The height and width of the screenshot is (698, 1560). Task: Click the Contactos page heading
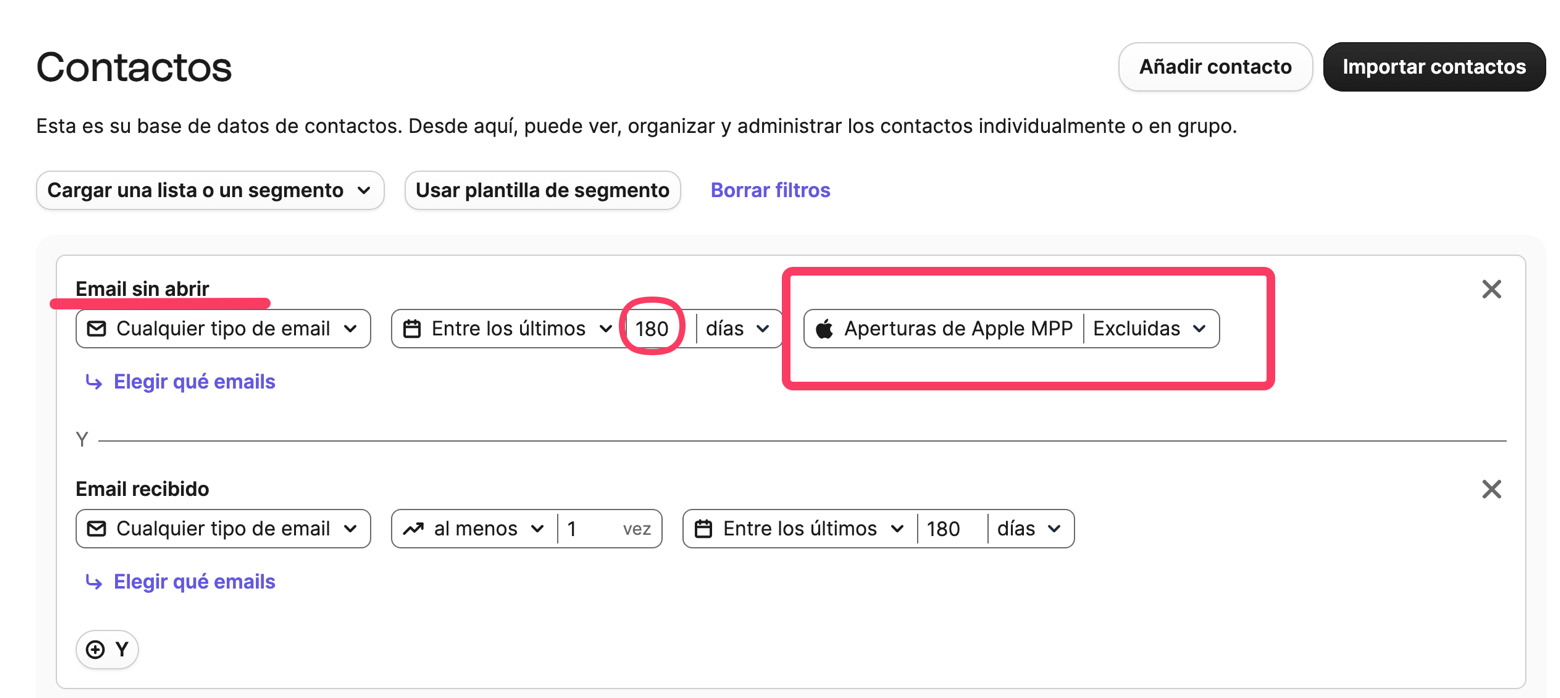(x=134, y=67)
